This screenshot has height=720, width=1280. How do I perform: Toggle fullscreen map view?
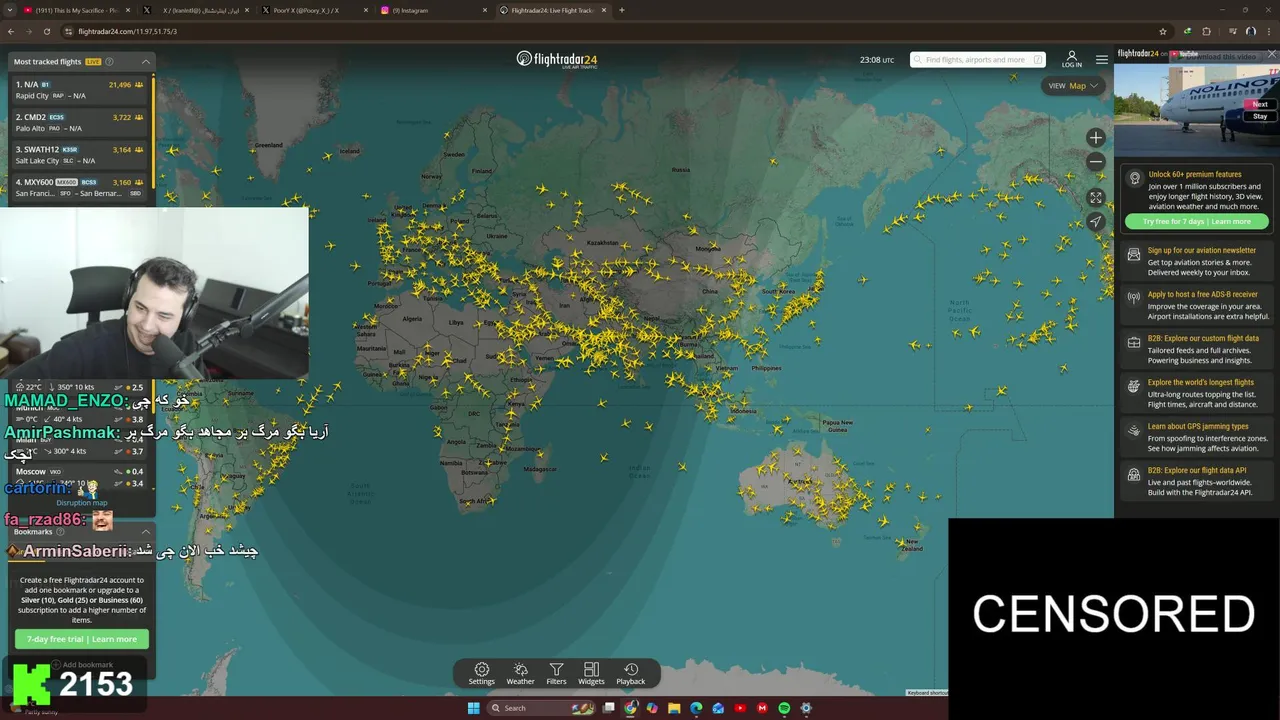coord(1096,197)
